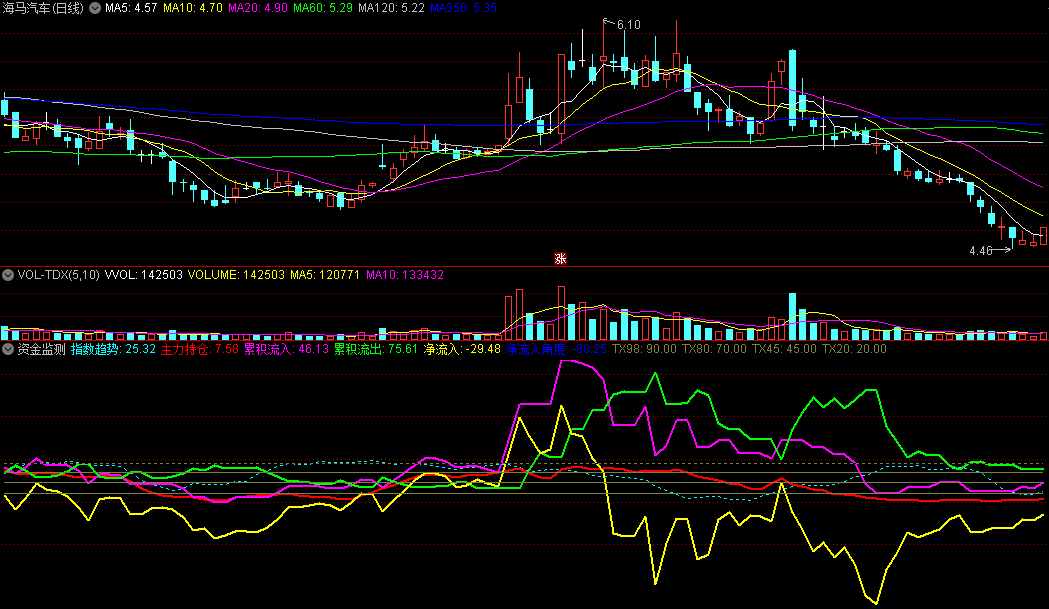Click the 累积流出: 75.61 label

376,349
